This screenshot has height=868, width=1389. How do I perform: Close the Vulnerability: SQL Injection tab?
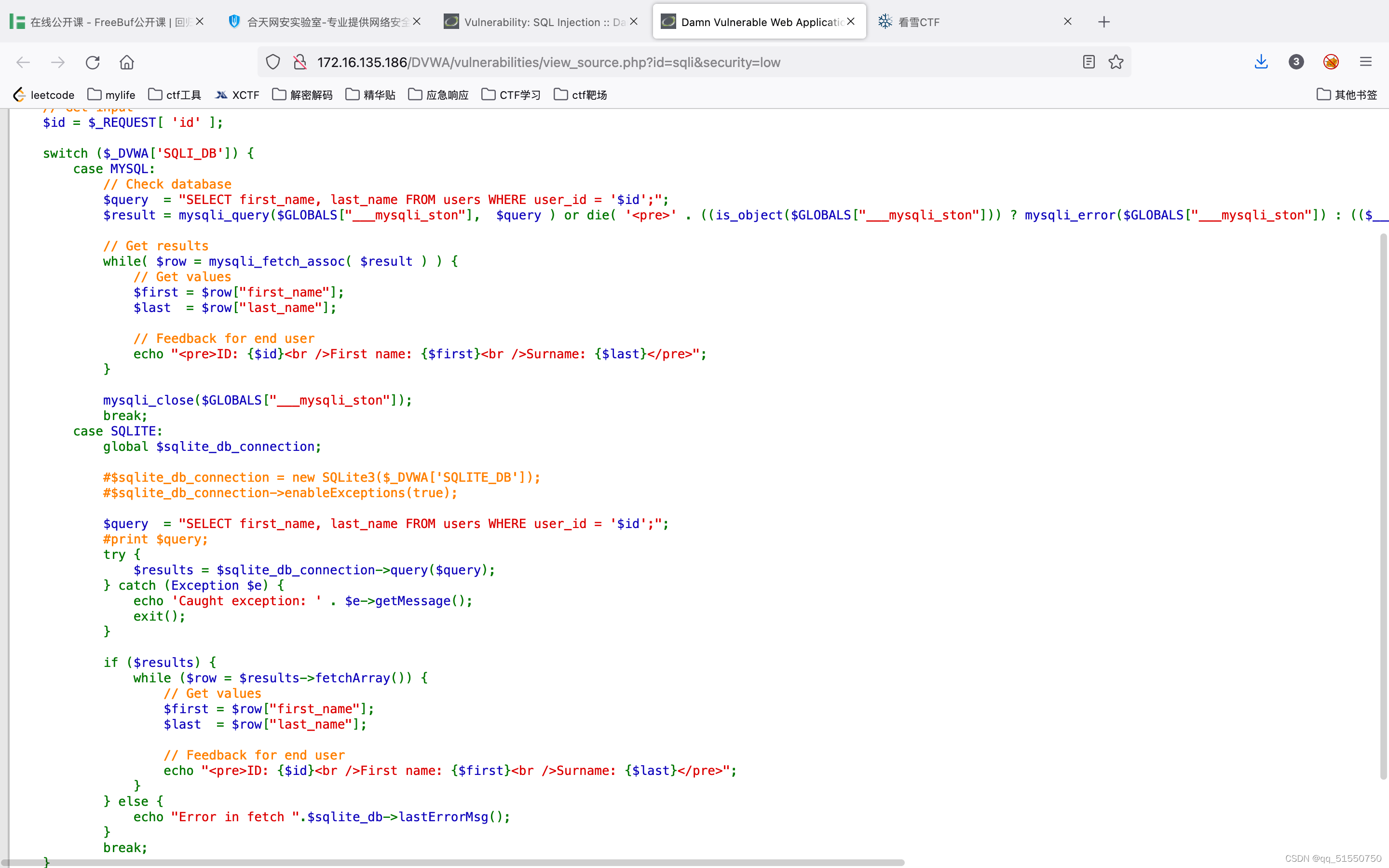[634, 22]
